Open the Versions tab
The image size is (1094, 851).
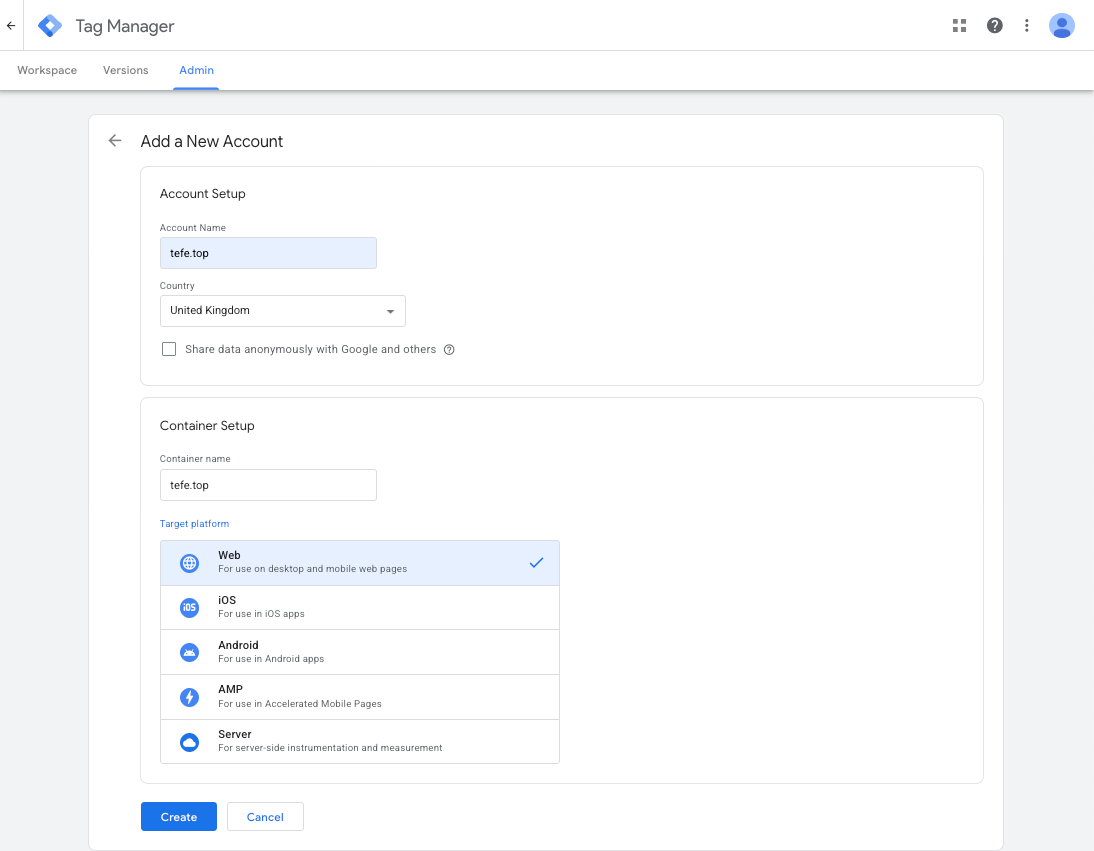click(125, 71)
